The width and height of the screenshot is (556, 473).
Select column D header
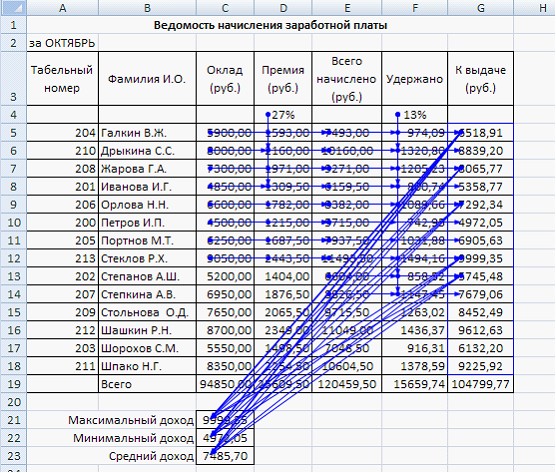[x=283, y=8]
